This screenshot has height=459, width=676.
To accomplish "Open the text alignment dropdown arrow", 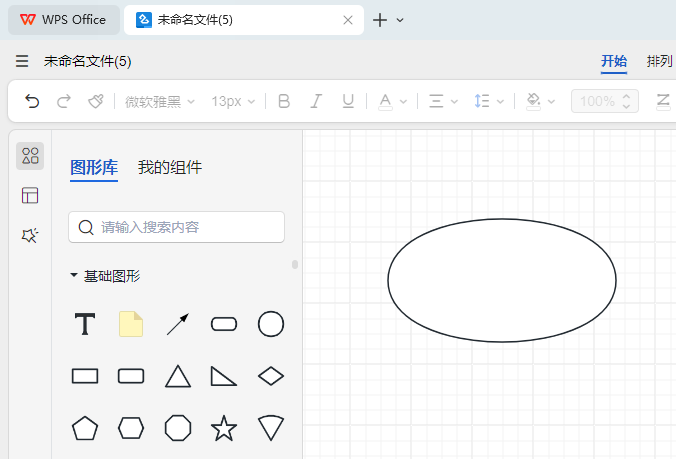I will pyautogui.click(x=454, y=102).
